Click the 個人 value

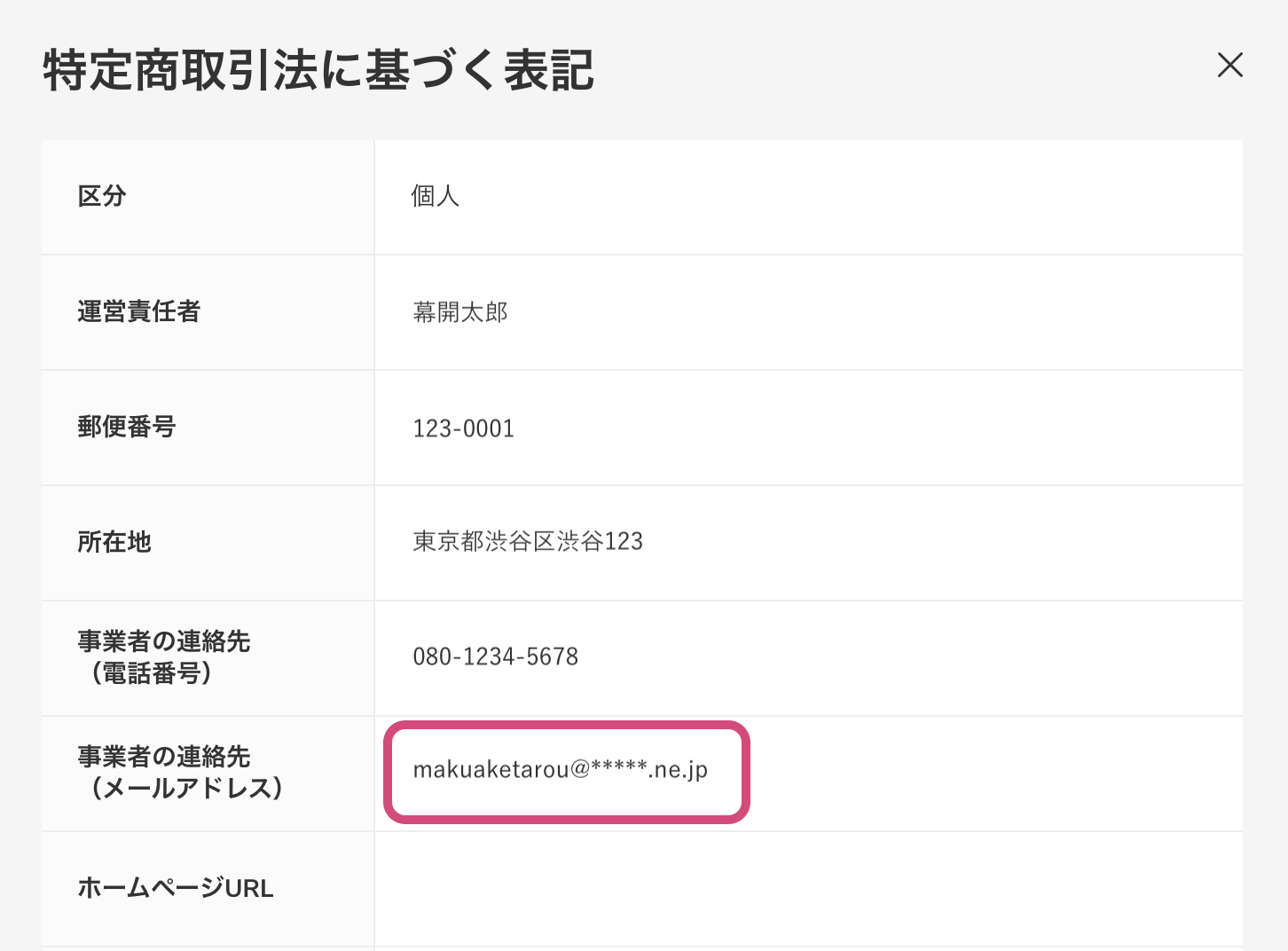tap(435, 196)
